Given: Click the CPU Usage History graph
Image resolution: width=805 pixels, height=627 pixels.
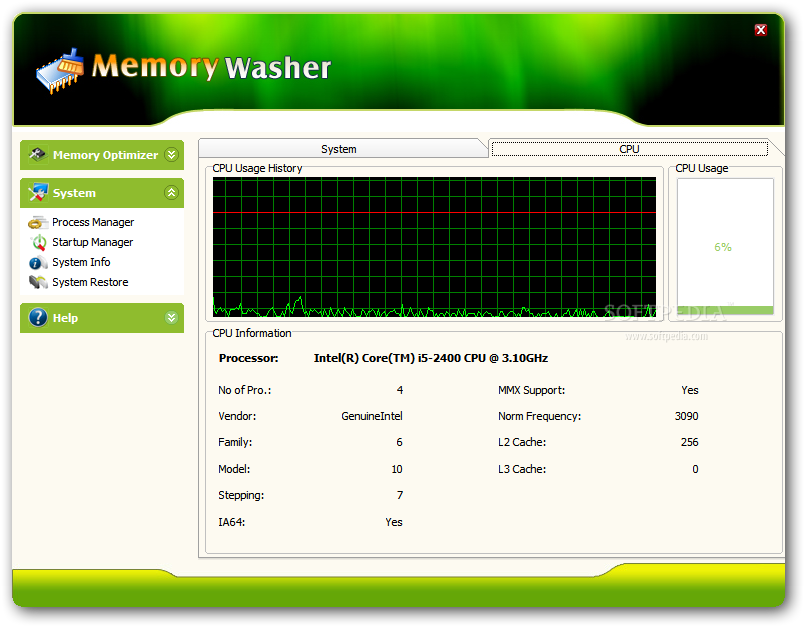Looking at the screenshot, I should pos(434,246).
